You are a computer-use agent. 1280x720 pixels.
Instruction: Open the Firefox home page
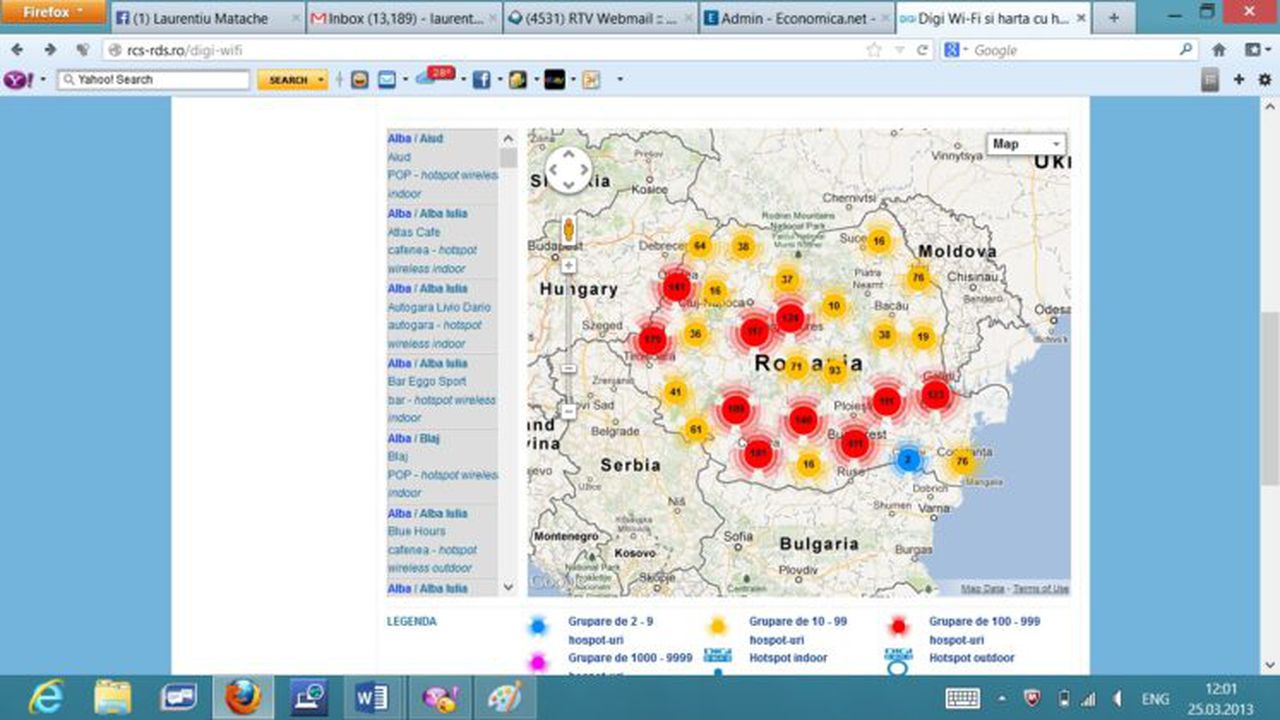pyautogui.click(x=1219, y=50)
